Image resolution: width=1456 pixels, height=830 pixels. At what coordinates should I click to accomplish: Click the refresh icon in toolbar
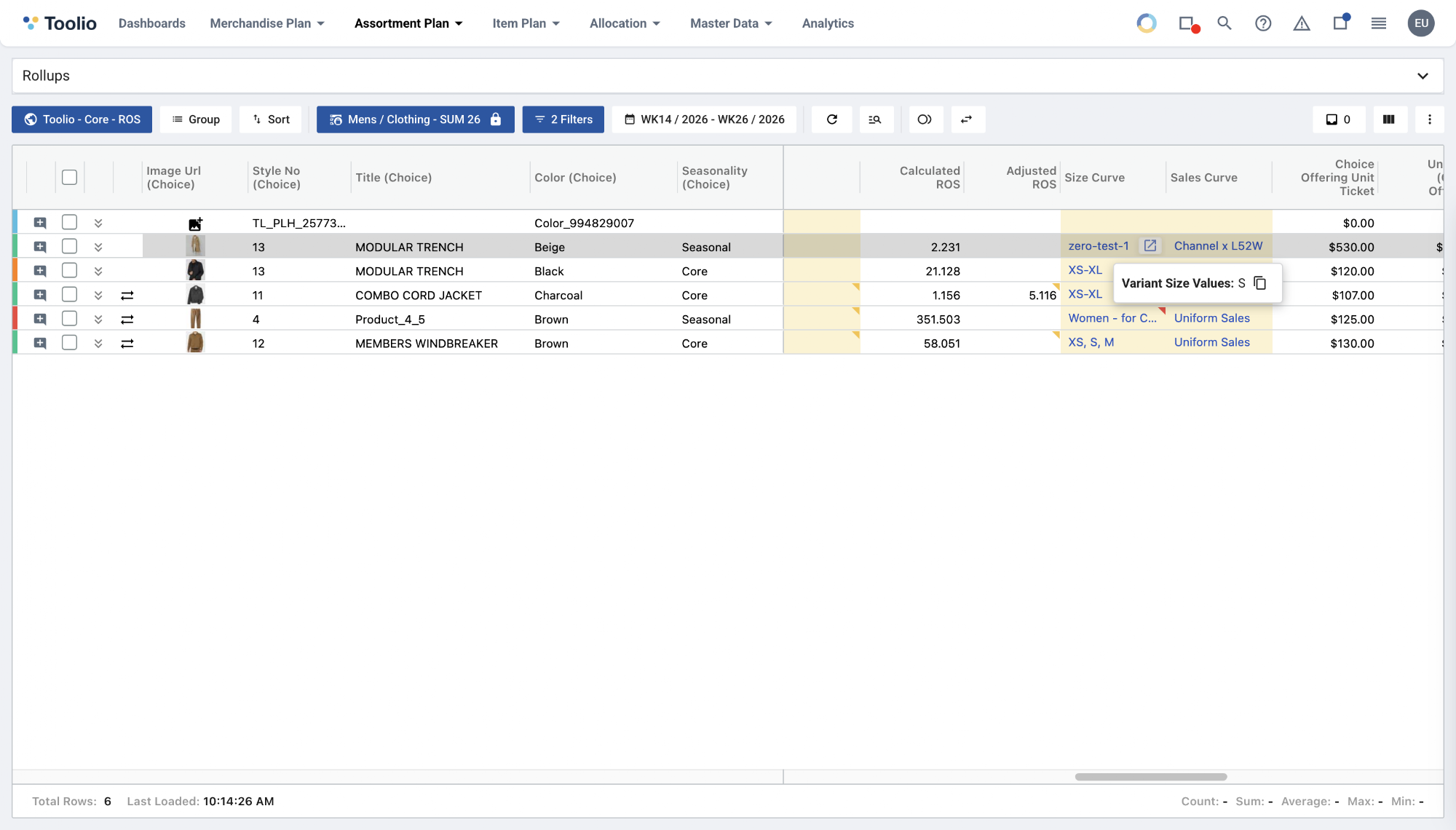[832, 119]
